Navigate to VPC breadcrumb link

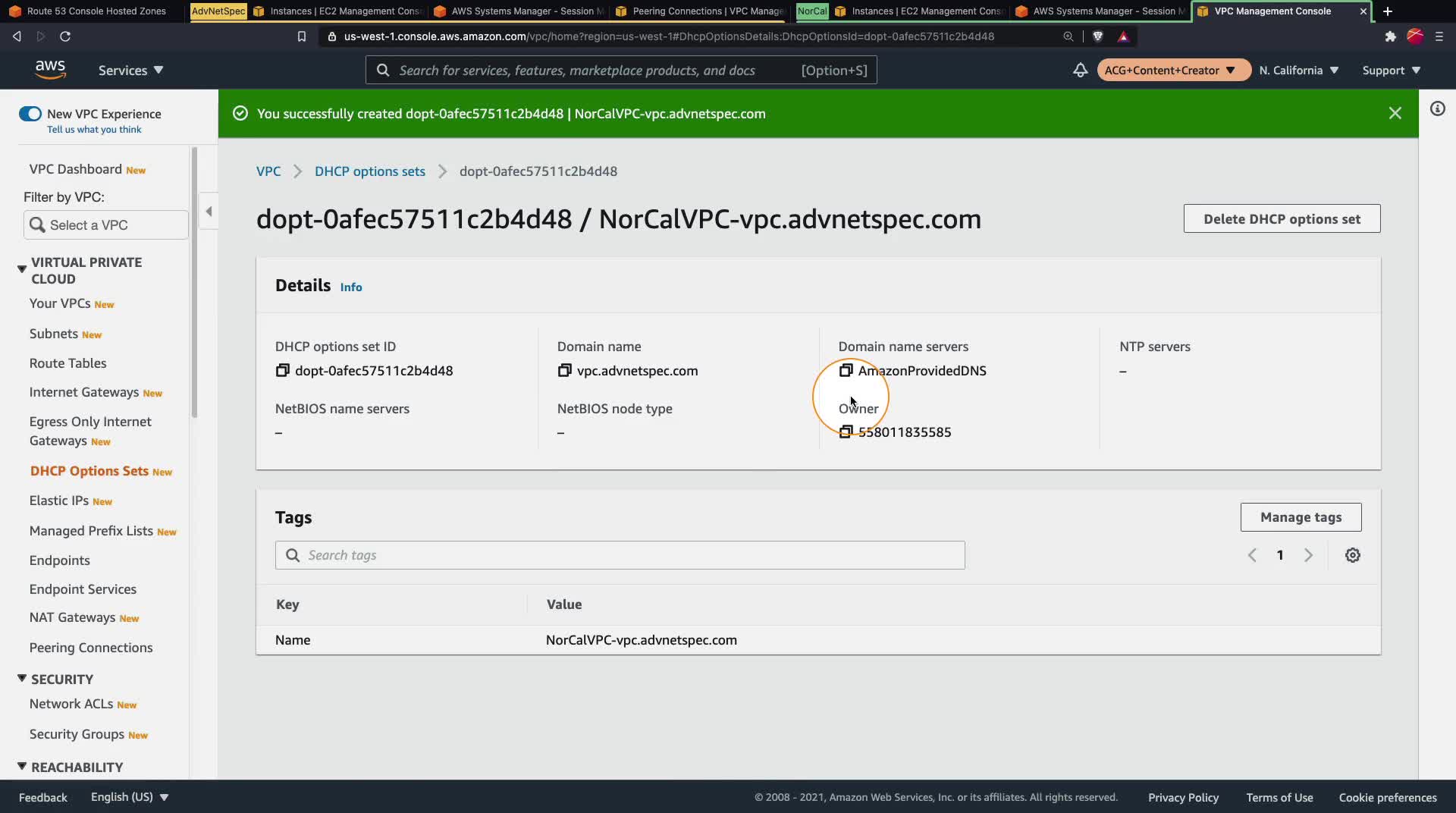point(268,171)
